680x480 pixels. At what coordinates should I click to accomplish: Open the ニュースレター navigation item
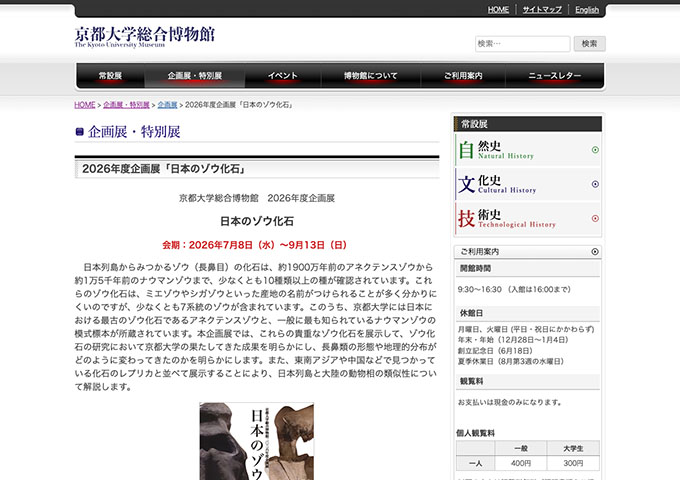pos(555,76)
